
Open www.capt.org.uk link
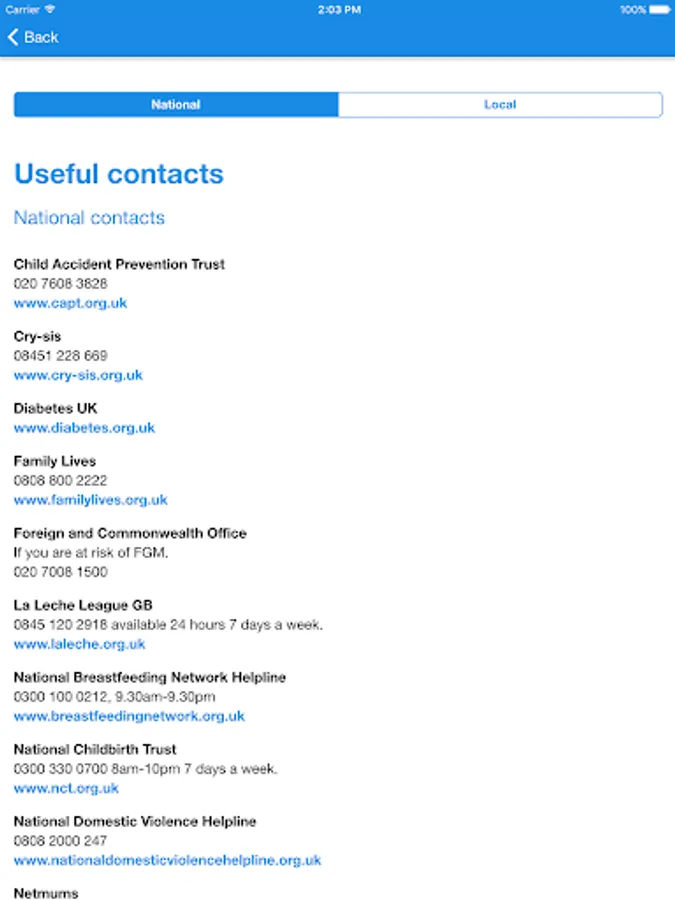pyautogui.click(x=70, y=303)
